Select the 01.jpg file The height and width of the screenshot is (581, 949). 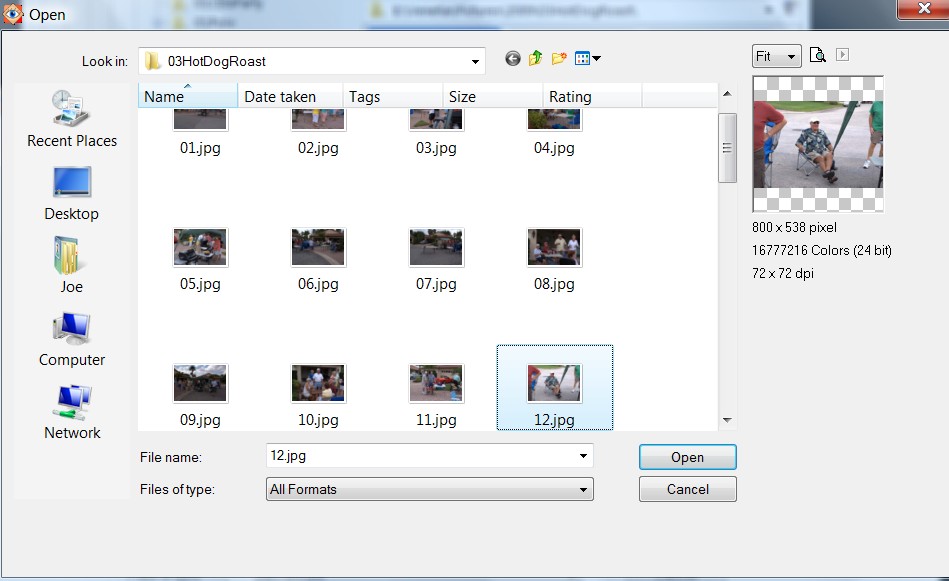point(200,133)
